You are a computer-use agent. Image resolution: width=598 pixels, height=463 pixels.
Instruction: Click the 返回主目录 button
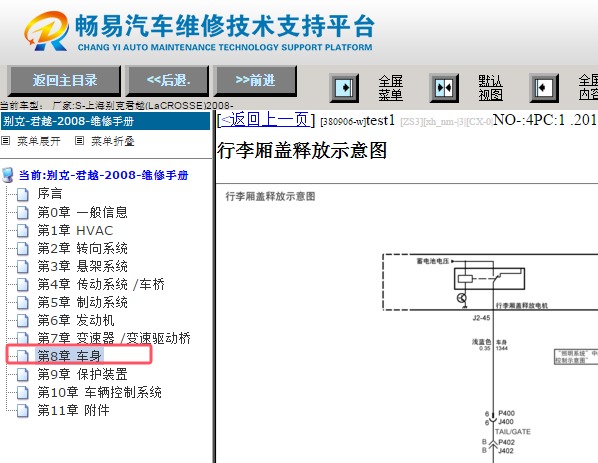pyautogui.click(x=64, y=80)
